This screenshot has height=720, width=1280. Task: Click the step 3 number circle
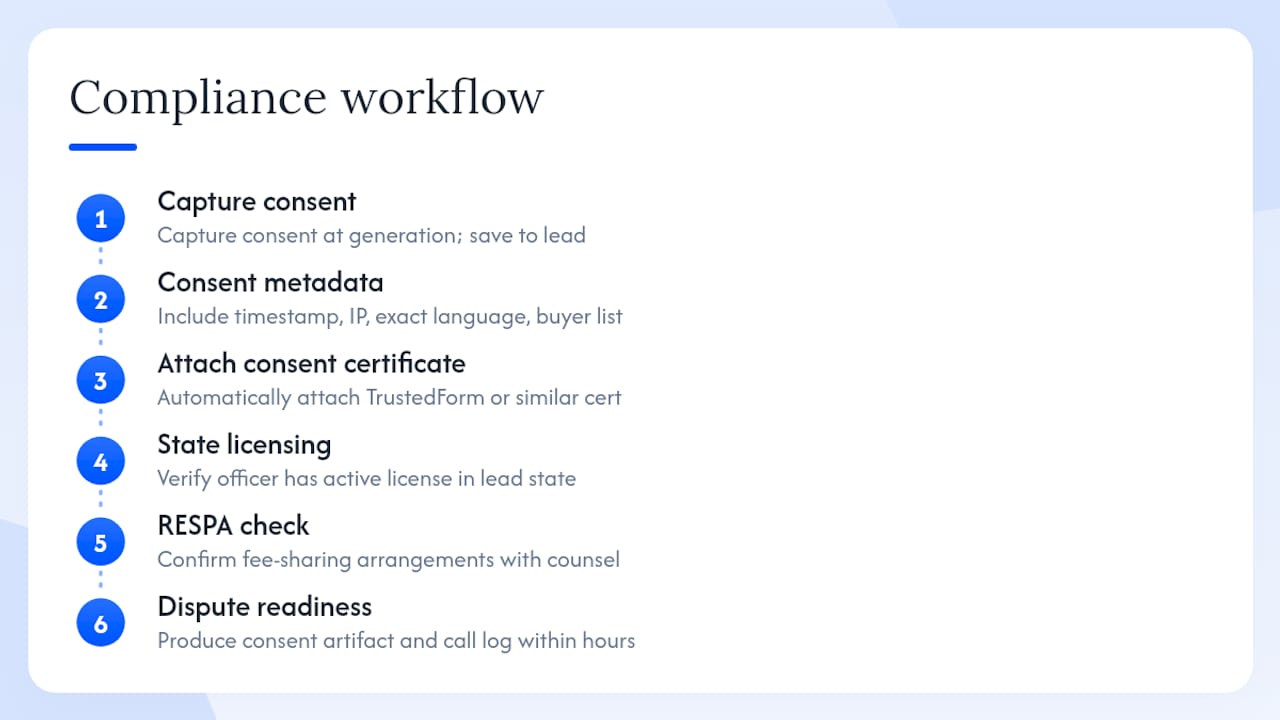tap(100, 381)
